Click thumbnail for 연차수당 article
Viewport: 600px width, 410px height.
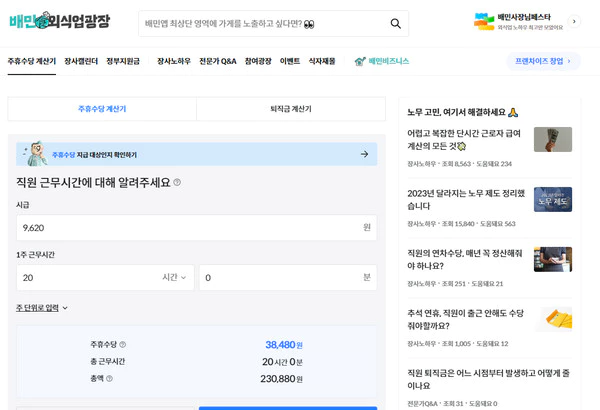tap(552, 259)
